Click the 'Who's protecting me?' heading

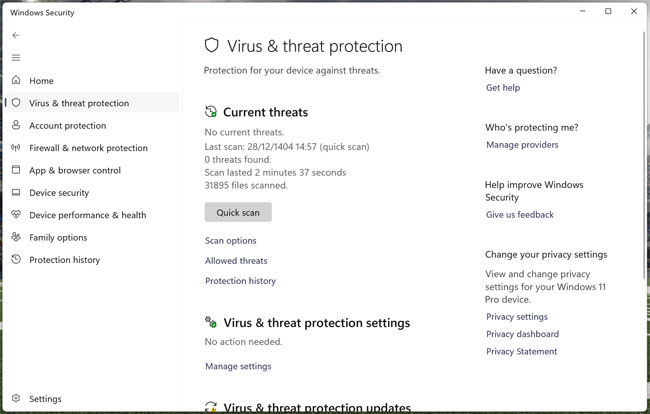531,128
